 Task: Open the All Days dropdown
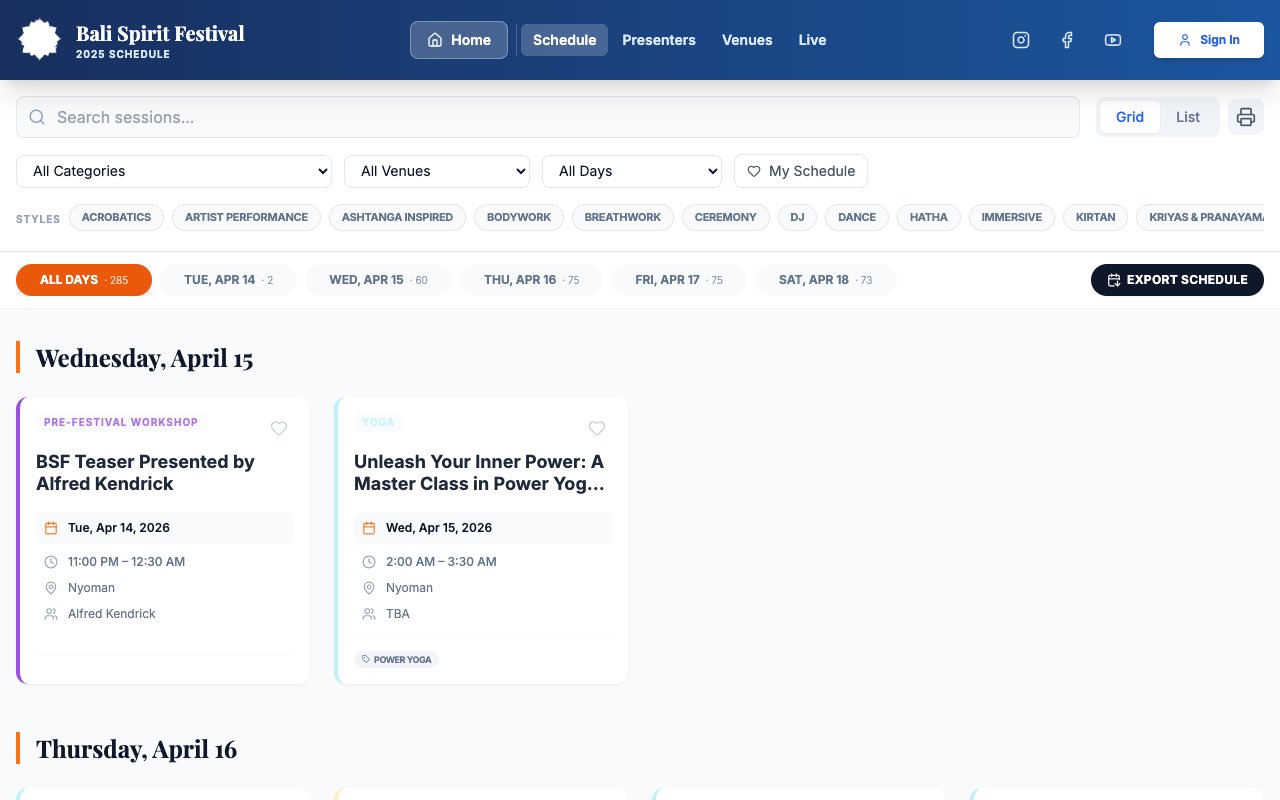point(631,171)
